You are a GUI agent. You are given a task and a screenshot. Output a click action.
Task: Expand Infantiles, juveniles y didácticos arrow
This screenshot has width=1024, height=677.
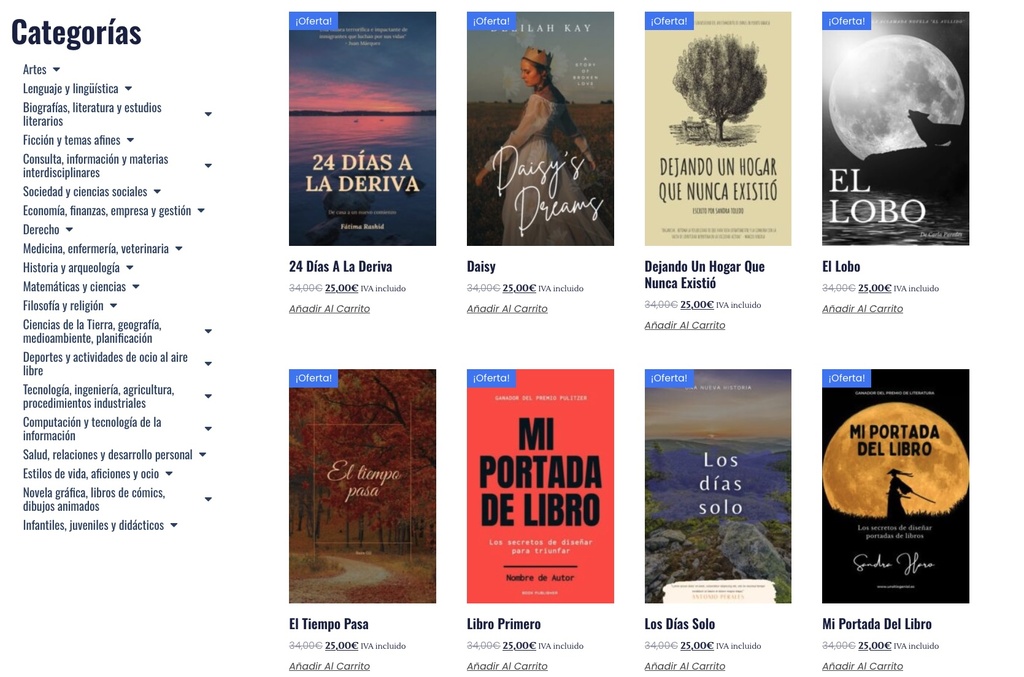tap(174, 526)
